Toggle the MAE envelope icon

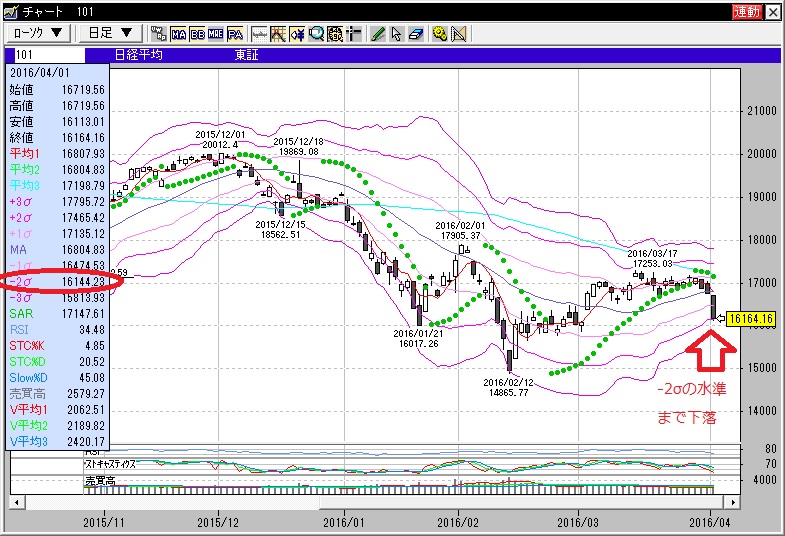click(216, 34)
